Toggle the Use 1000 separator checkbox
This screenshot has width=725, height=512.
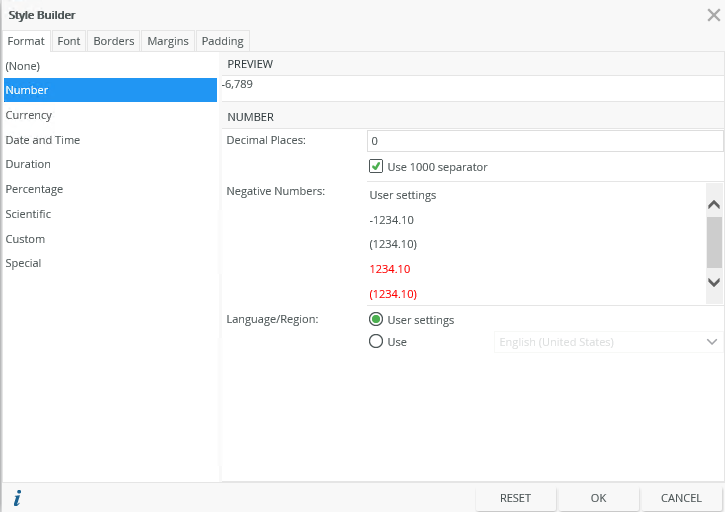pos(377,167)
